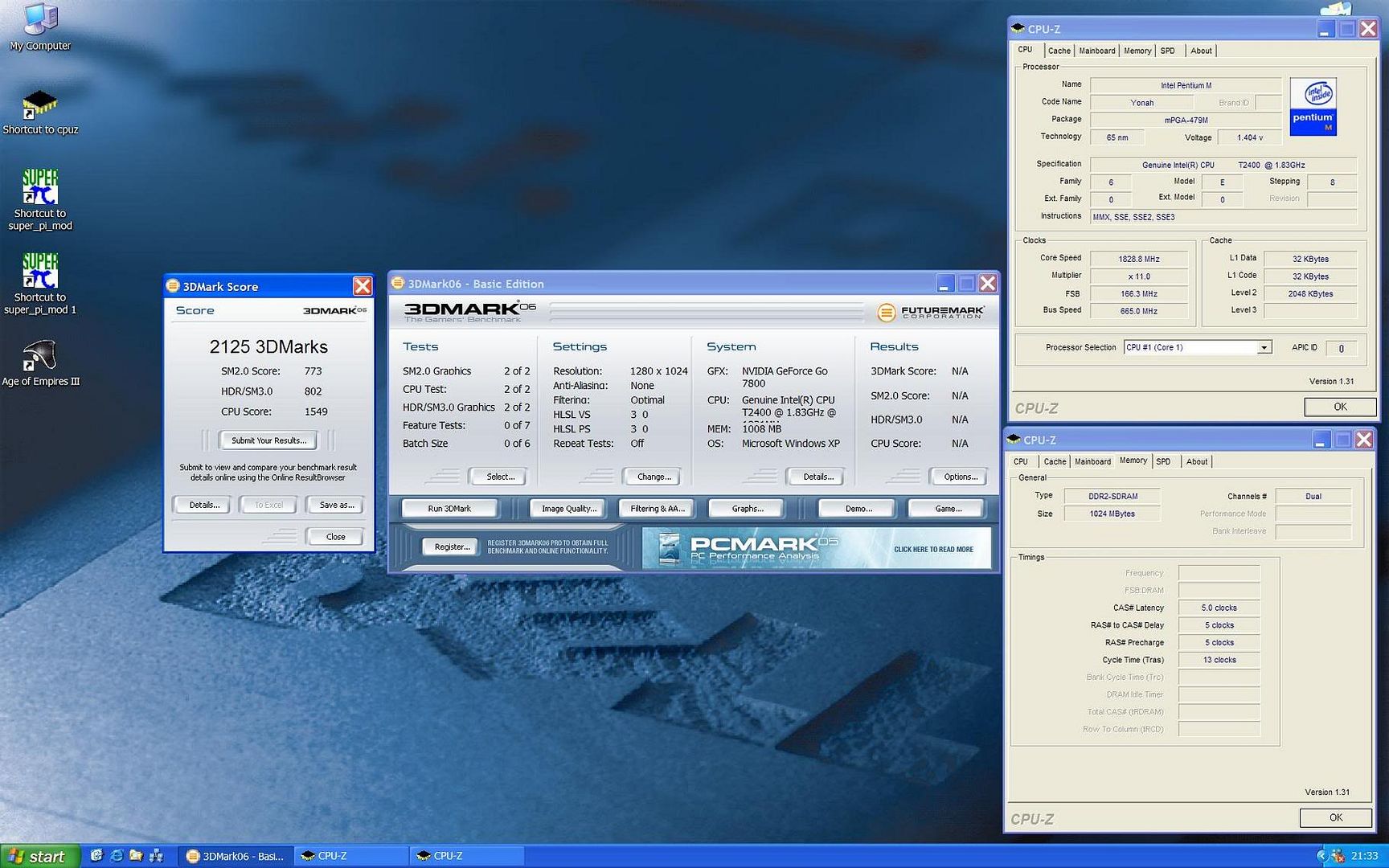
Task: Open Mainboard tab in bottom CPU-Z window
Action: click(1092, 461)
